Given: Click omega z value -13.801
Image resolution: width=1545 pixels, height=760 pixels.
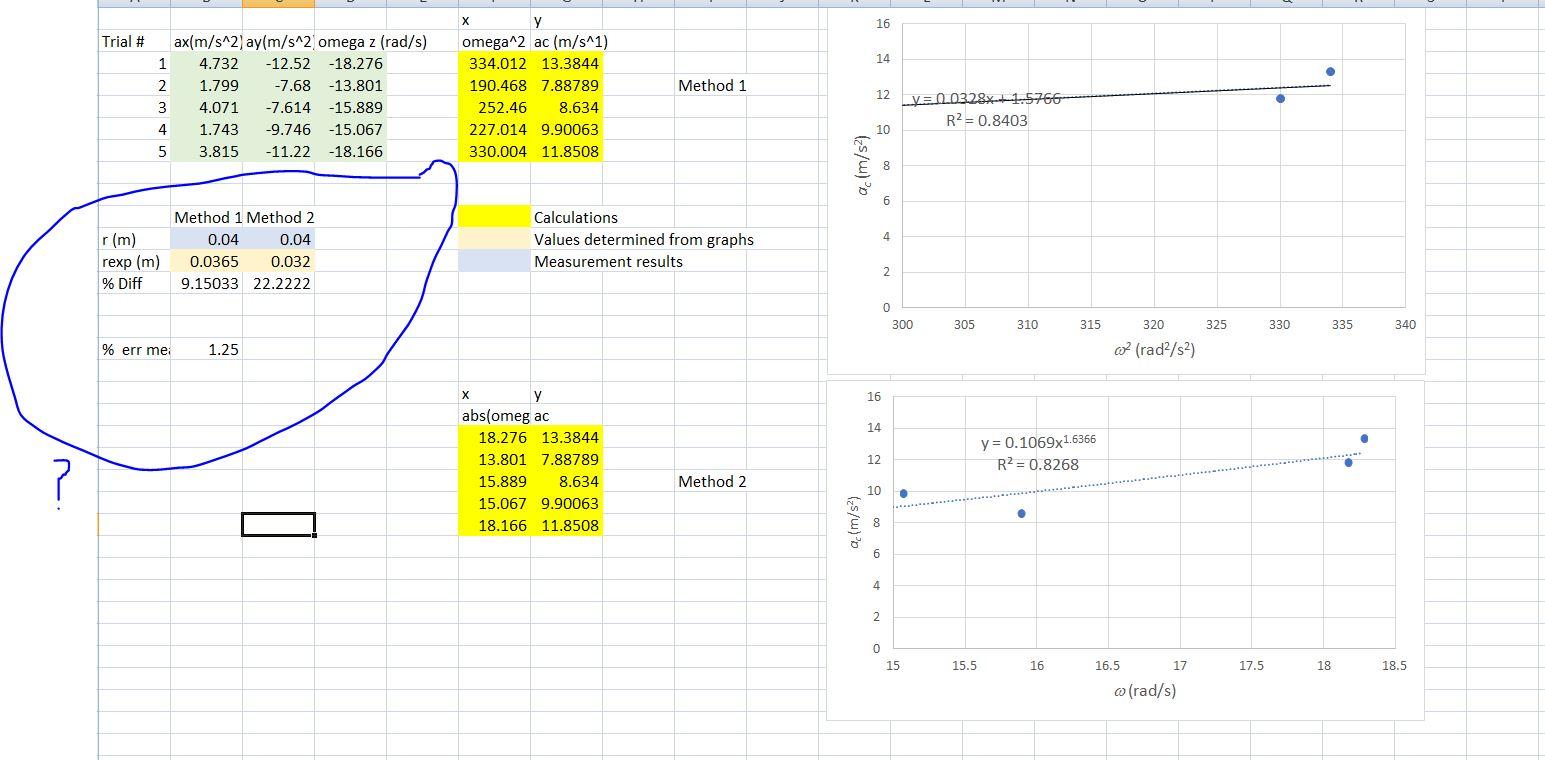Looking at the screenshot, I should point(350,85).
